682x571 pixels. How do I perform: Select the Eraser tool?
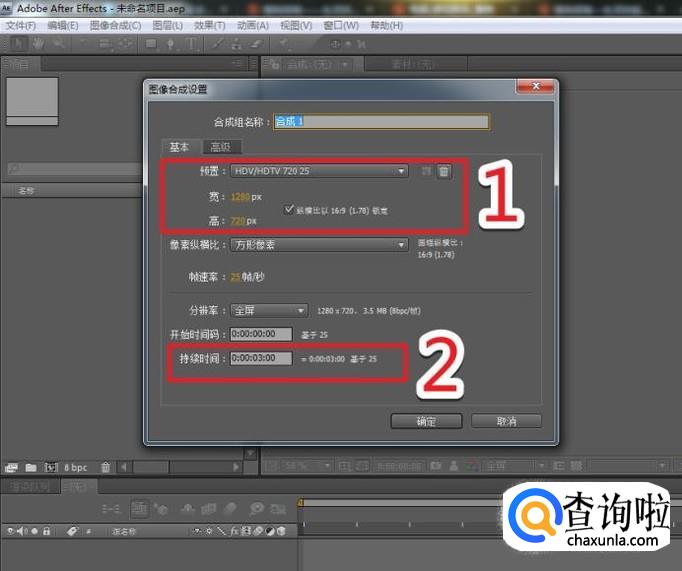[256, 43]
